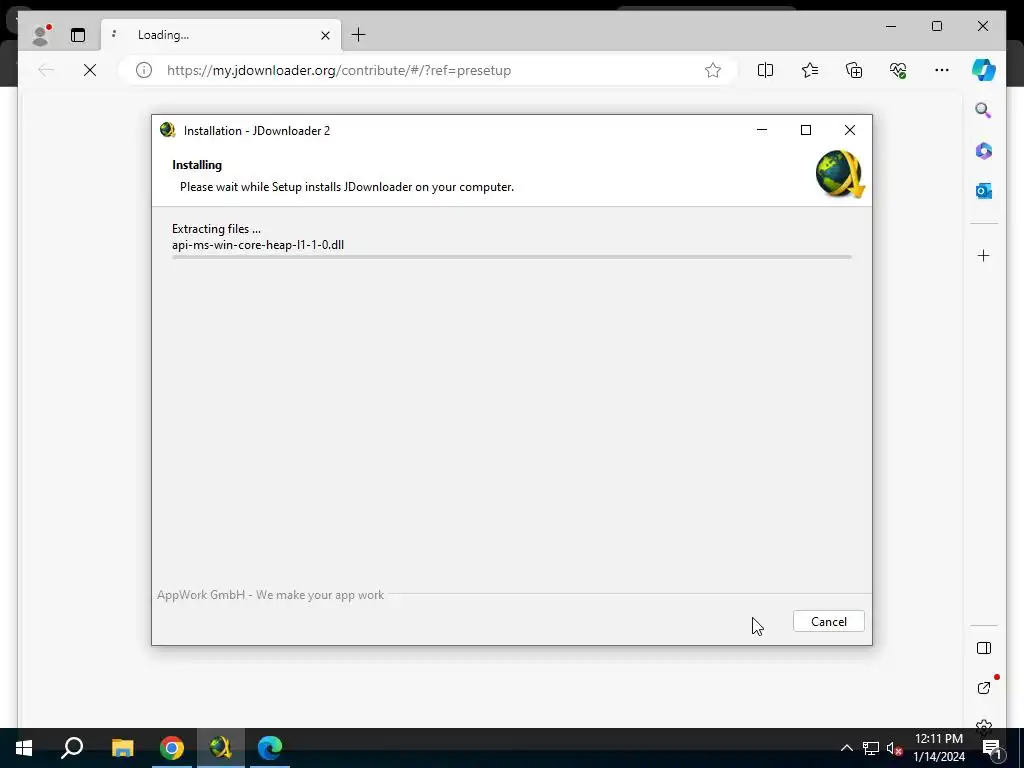
Task: Open network status tray icon
Action: 871,748
